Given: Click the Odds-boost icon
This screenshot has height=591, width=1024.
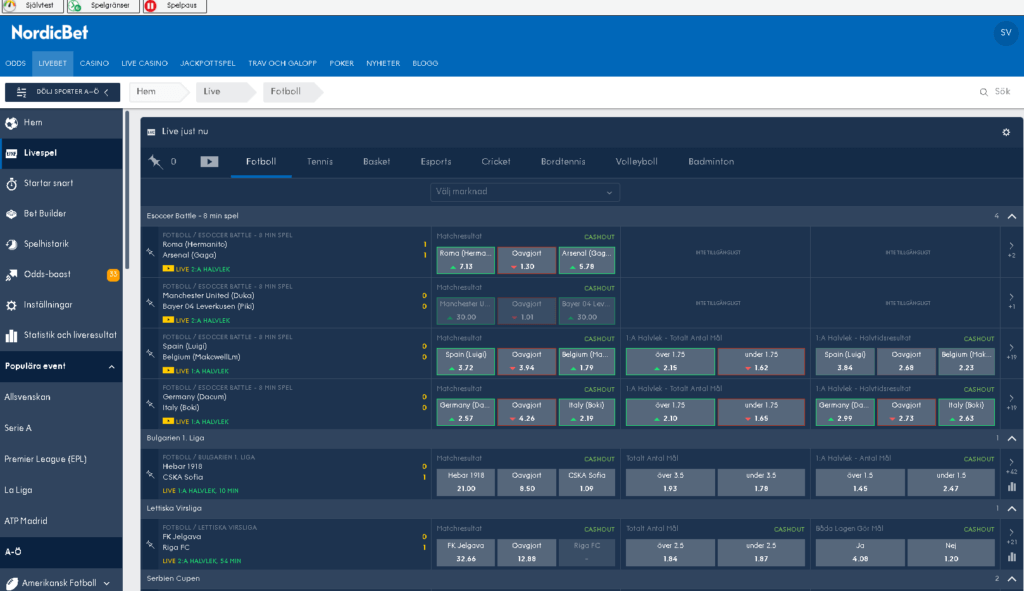Looking at the screenshot, I should [x=11, y=275].
